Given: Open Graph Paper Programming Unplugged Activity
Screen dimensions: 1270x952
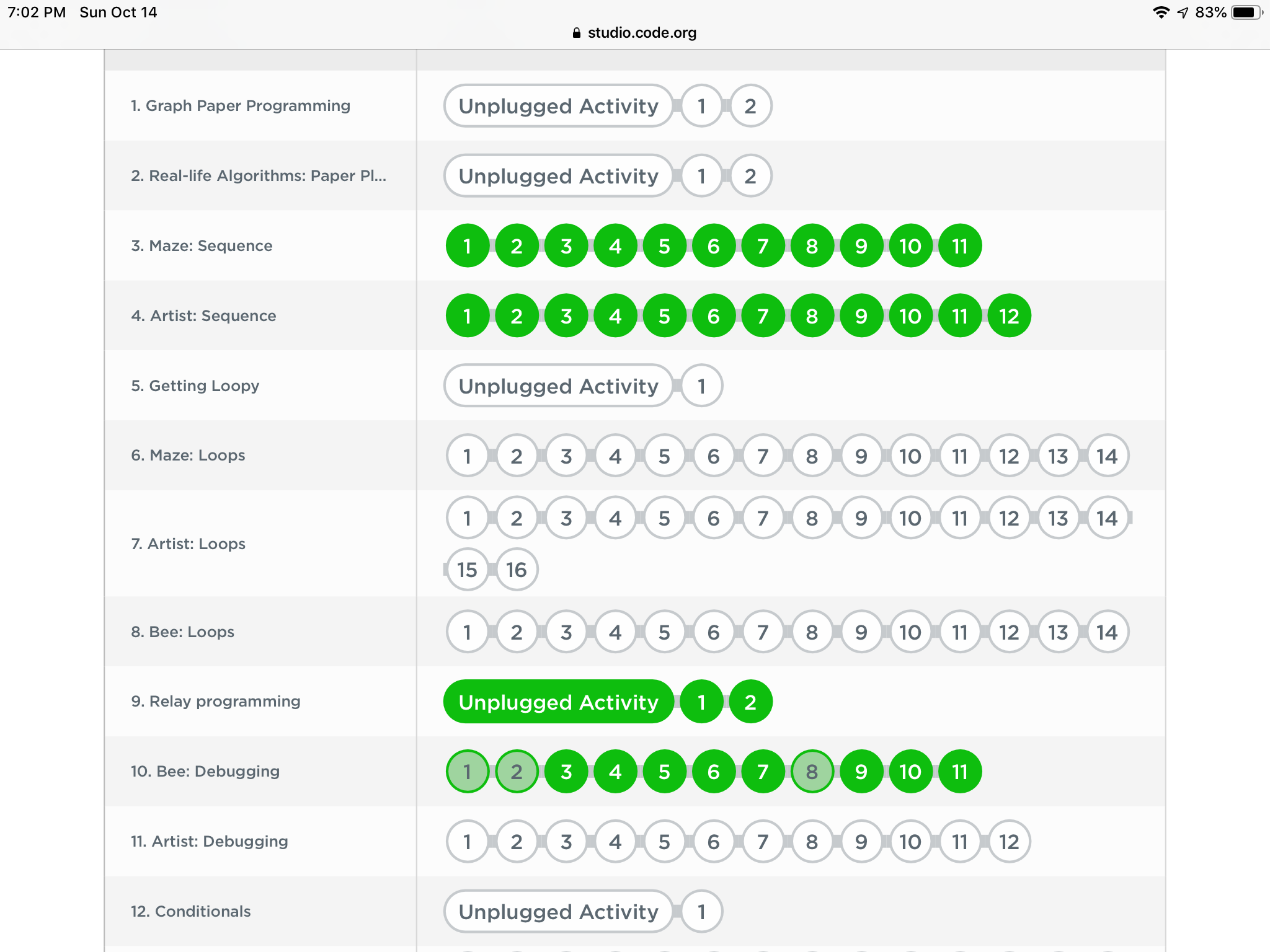Looking at the screenshot, I should 558,106.
